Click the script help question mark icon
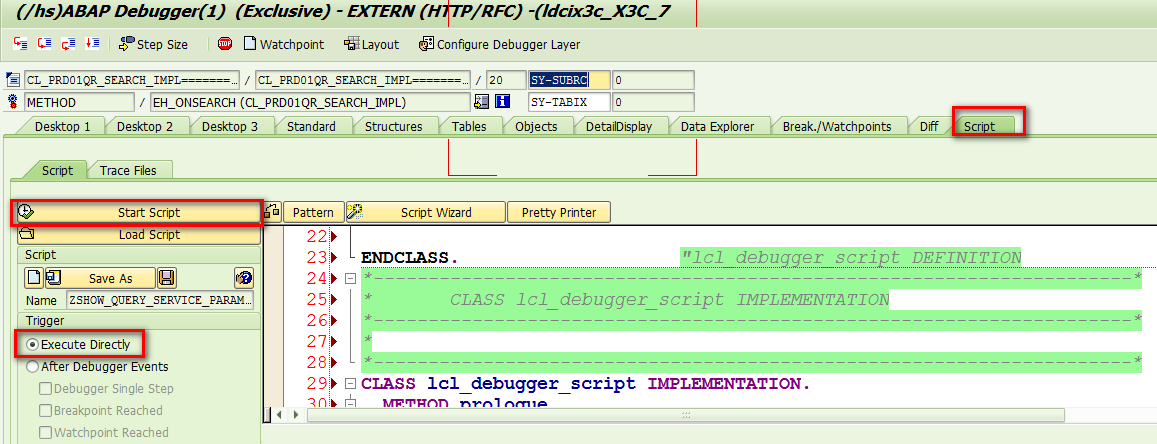 [x=244, y=278]
